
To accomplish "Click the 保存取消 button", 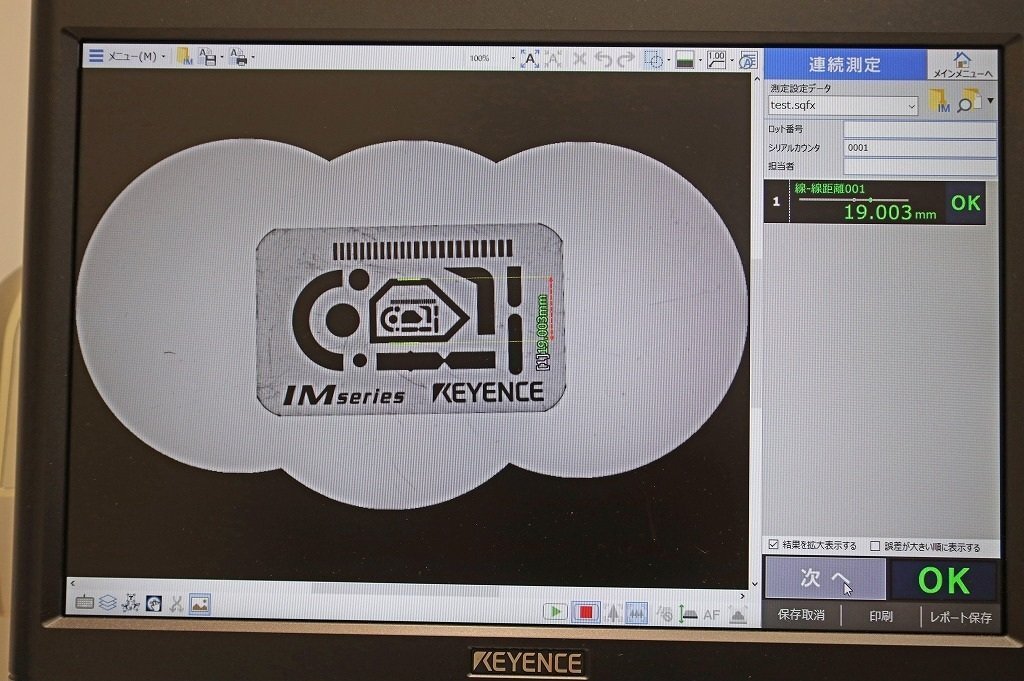I will click(x=801, y=615).
